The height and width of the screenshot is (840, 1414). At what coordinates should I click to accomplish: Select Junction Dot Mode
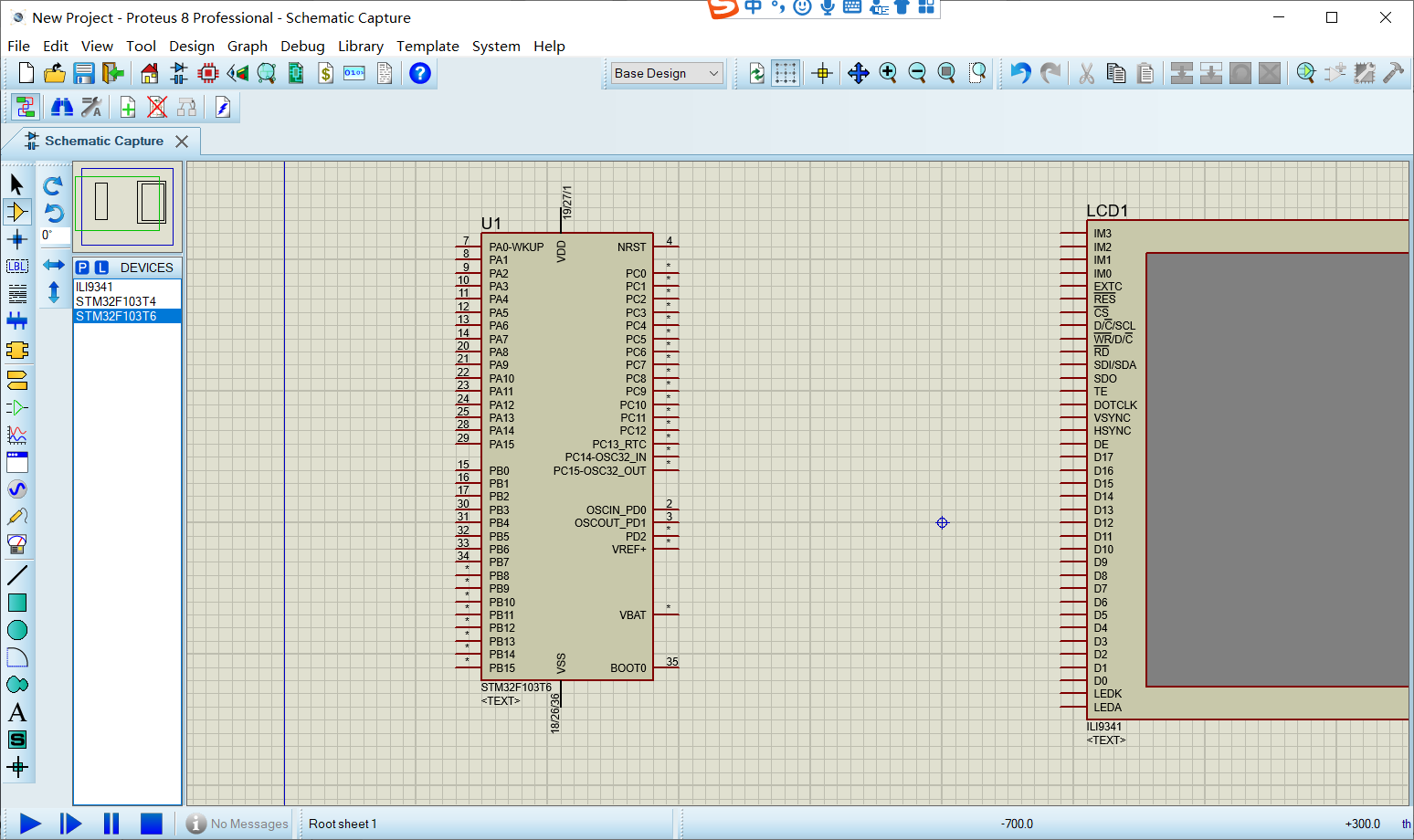click(16, 239)
